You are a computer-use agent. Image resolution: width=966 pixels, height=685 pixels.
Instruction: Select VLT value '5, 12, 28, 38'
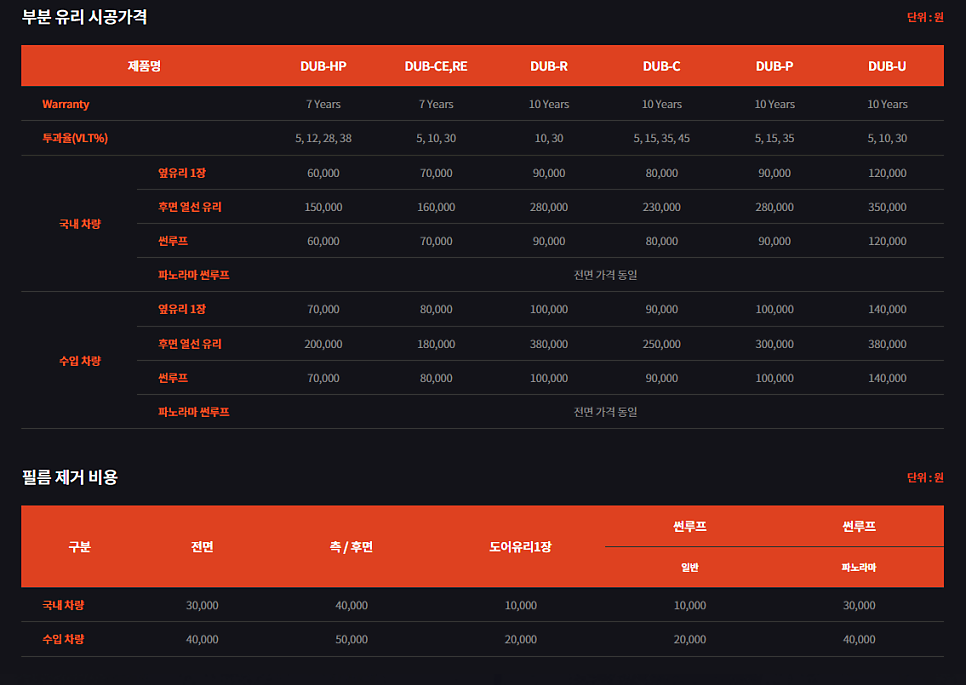[323, 138]
